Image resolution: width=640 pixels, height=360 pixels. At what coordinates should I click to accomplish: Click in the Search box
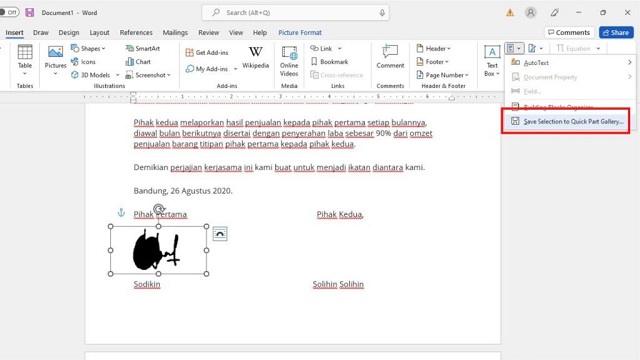click(296, 13)
